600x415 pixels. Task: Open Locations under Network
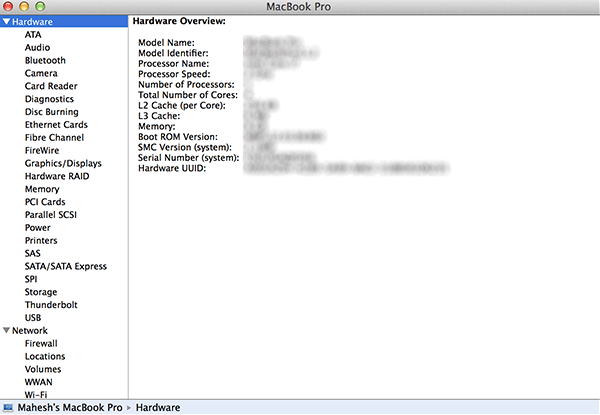click(45, 356)
